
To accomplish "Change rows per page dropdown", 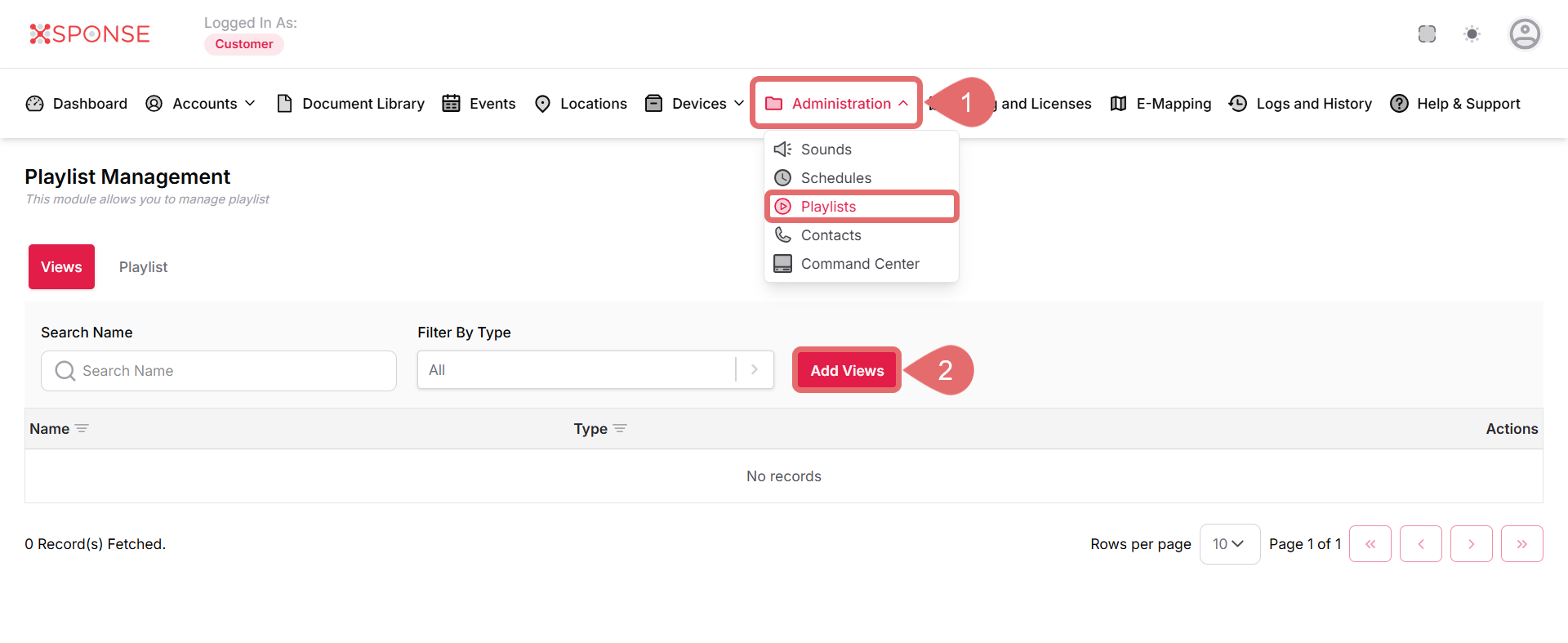I will click(1229, 544).
